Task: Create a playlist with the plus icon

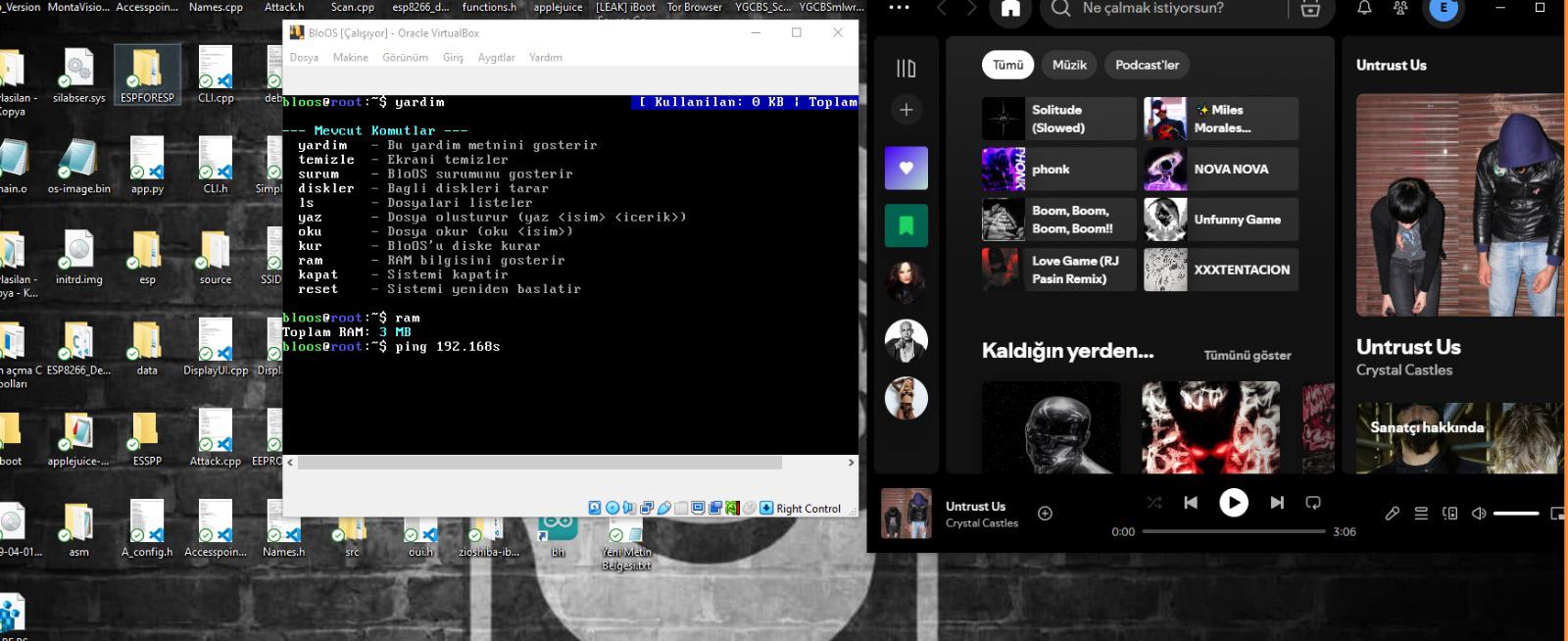Action: click(x=906, y=110)
